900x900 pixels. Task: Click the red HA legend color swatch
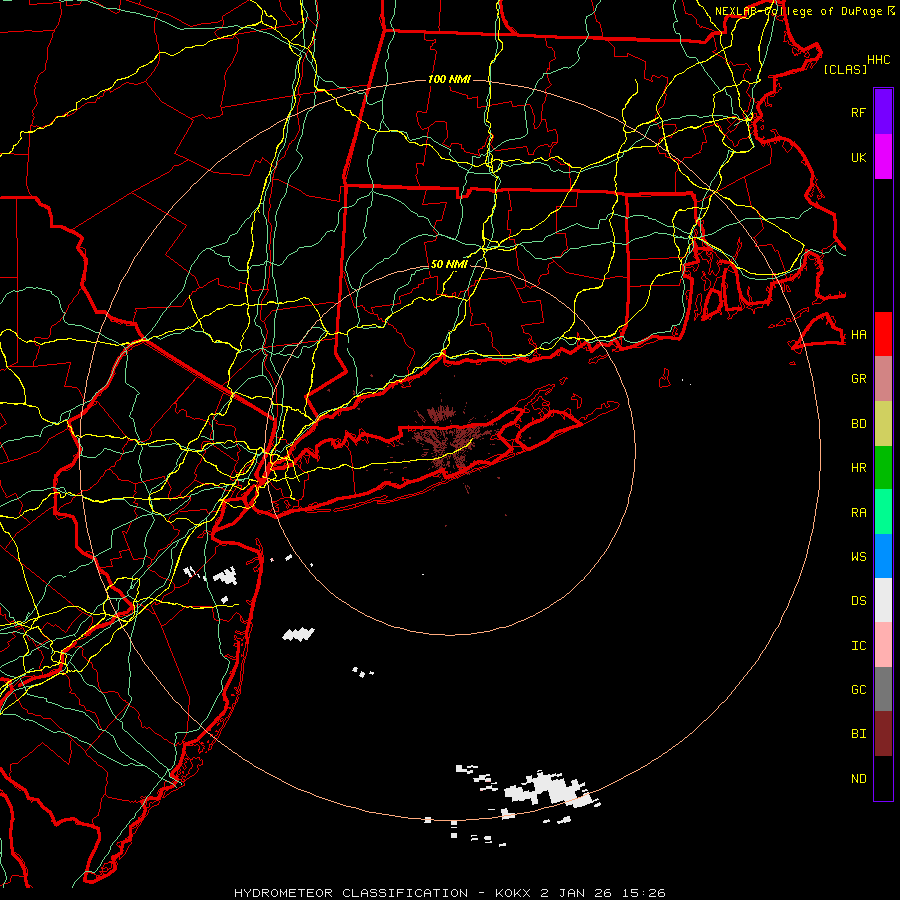883,334
